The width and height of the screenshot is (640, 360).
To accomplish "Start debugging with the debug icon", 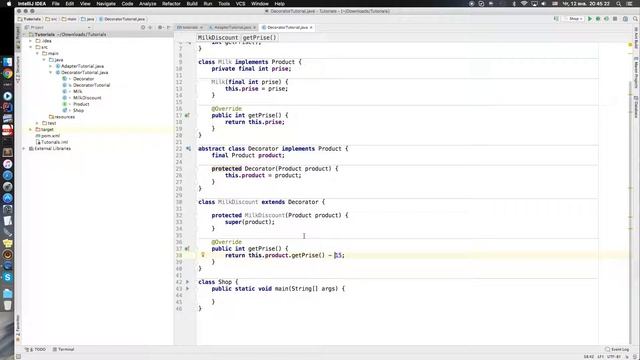I will [x=598, y=19].
